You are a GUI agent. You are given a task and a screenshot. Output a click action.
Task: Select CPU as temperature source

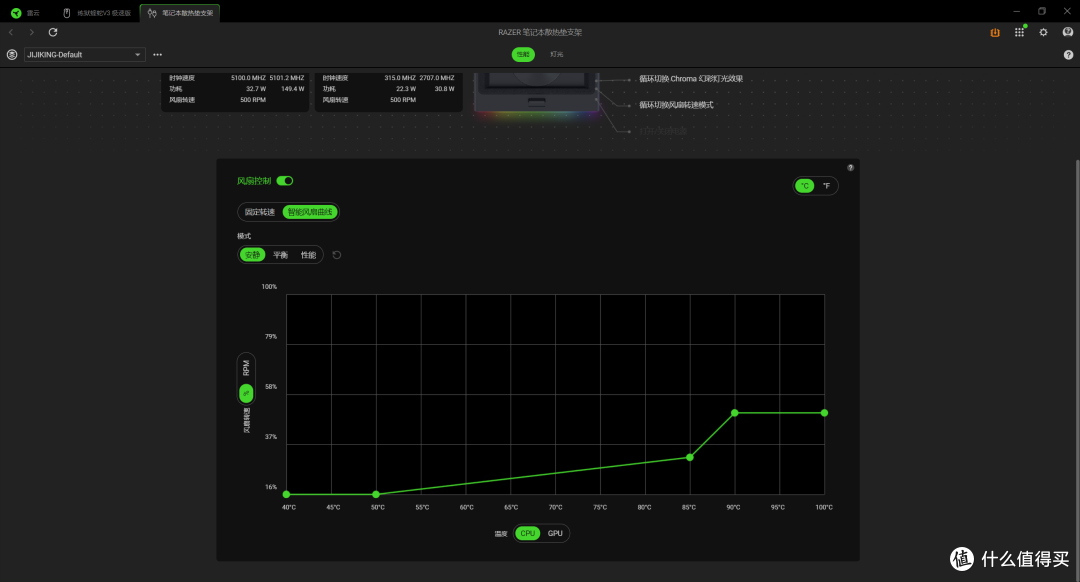tap(528, 533)
